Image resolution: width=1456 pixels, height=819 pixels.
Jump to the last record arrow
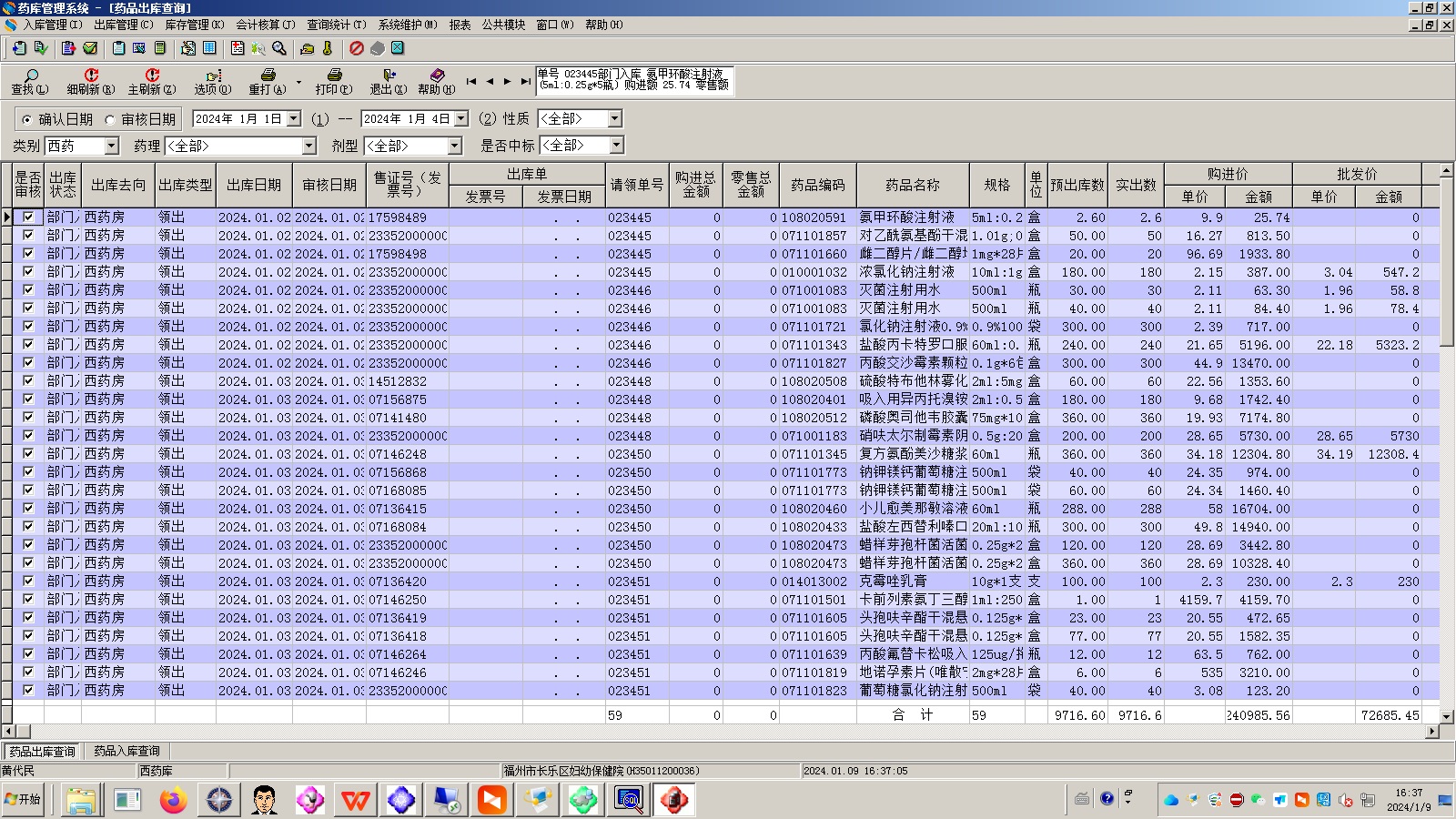coord(525,82)
